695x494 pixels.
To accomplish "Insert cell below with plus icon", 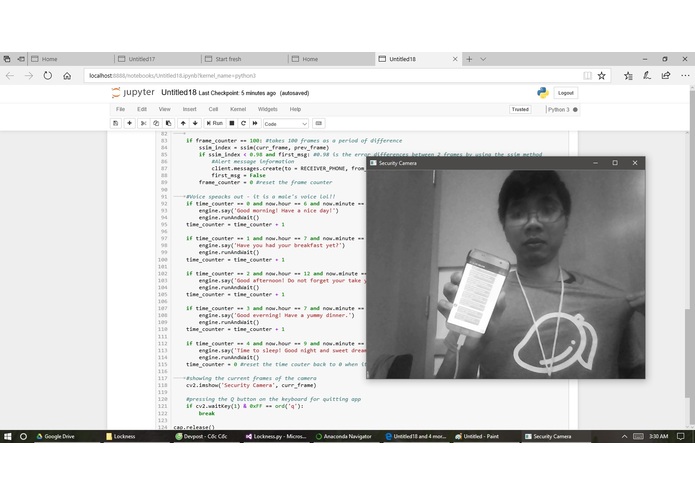I will [x=129, y=123].
